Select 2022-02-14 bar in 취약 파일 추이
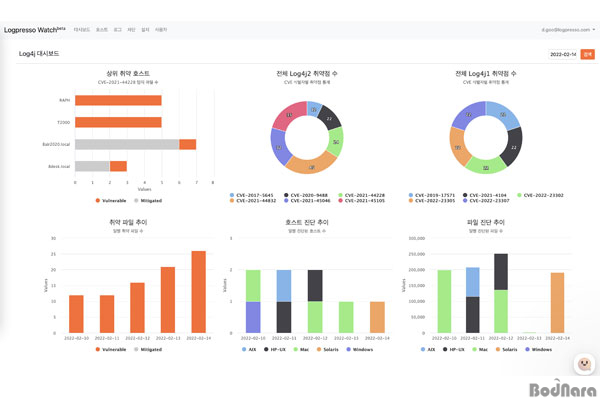Image resolution: width=600 pixels, height=400 pixels. (199, 292)
